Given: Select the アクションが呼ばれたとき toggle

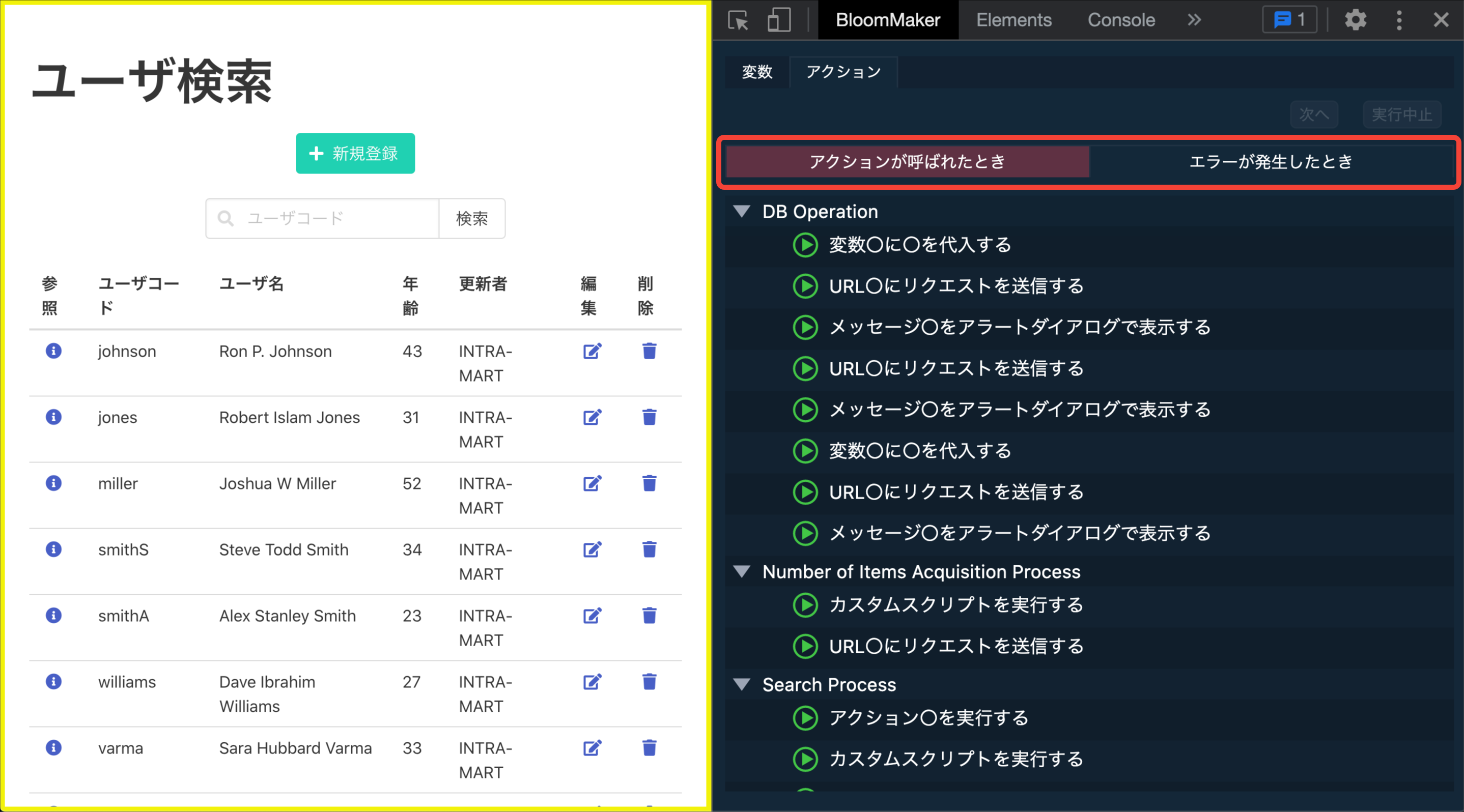Looking at the screenshot, I should click(908, 162).
